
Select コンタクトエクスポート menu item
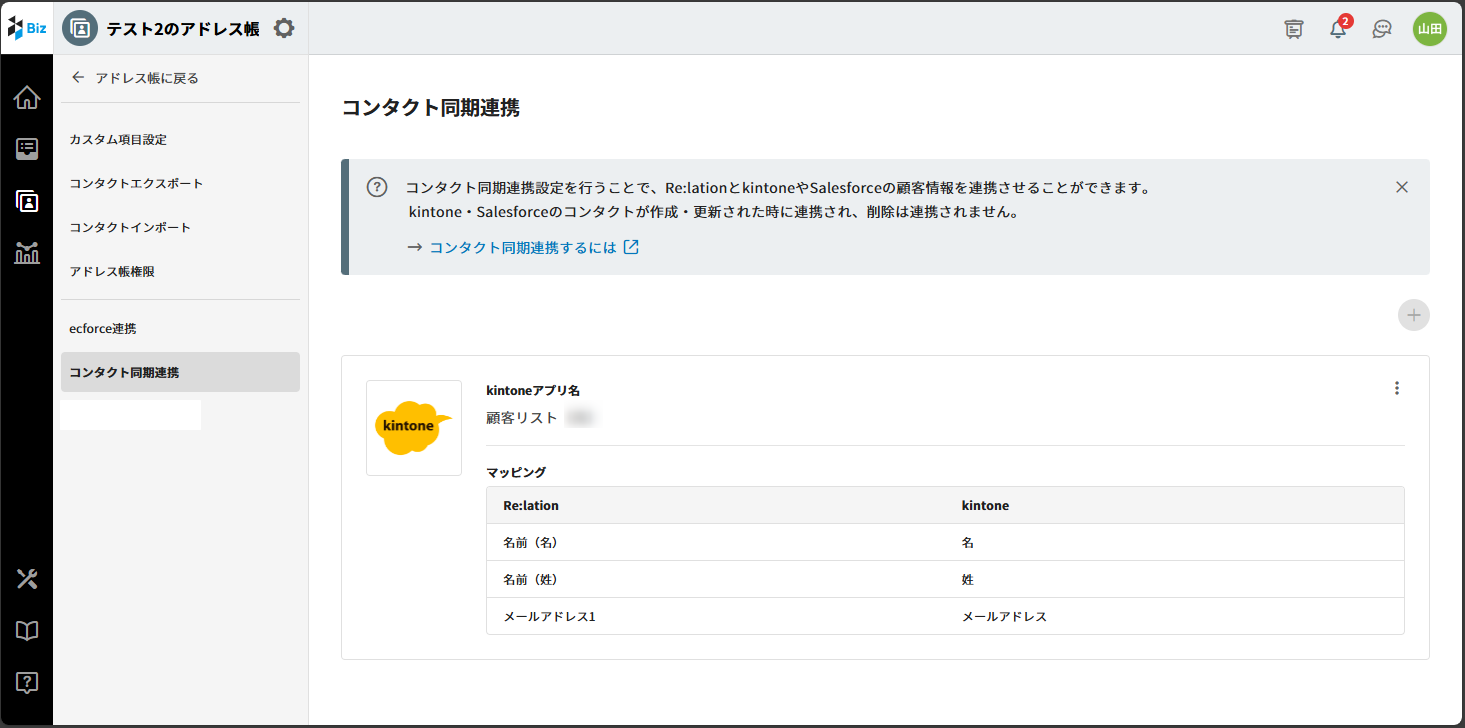136,184
